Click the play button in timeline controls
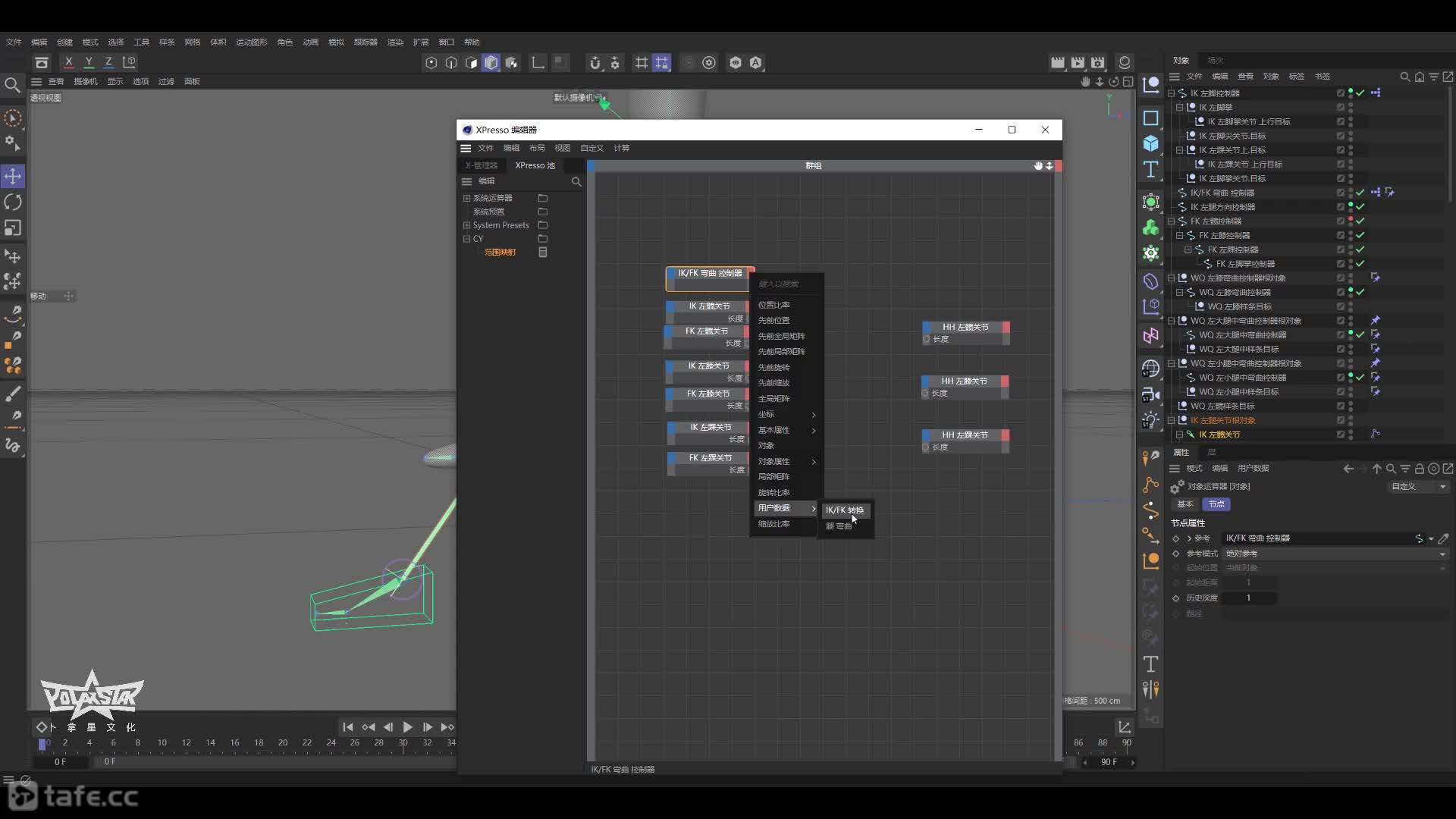1456x819 pixels. [408, 727]
